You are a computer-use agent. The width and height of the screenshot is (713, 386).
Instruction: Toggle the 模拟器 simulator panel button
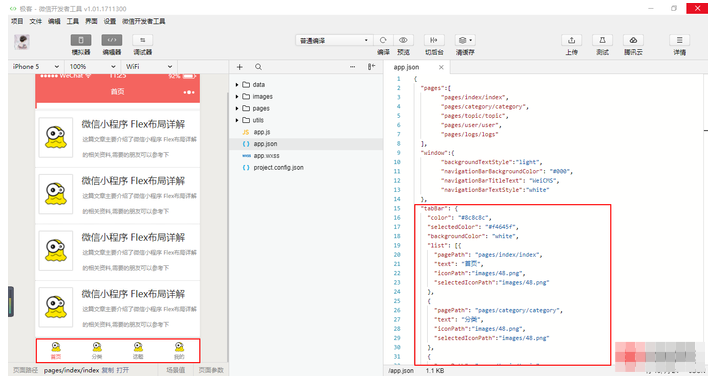[81, 40]
